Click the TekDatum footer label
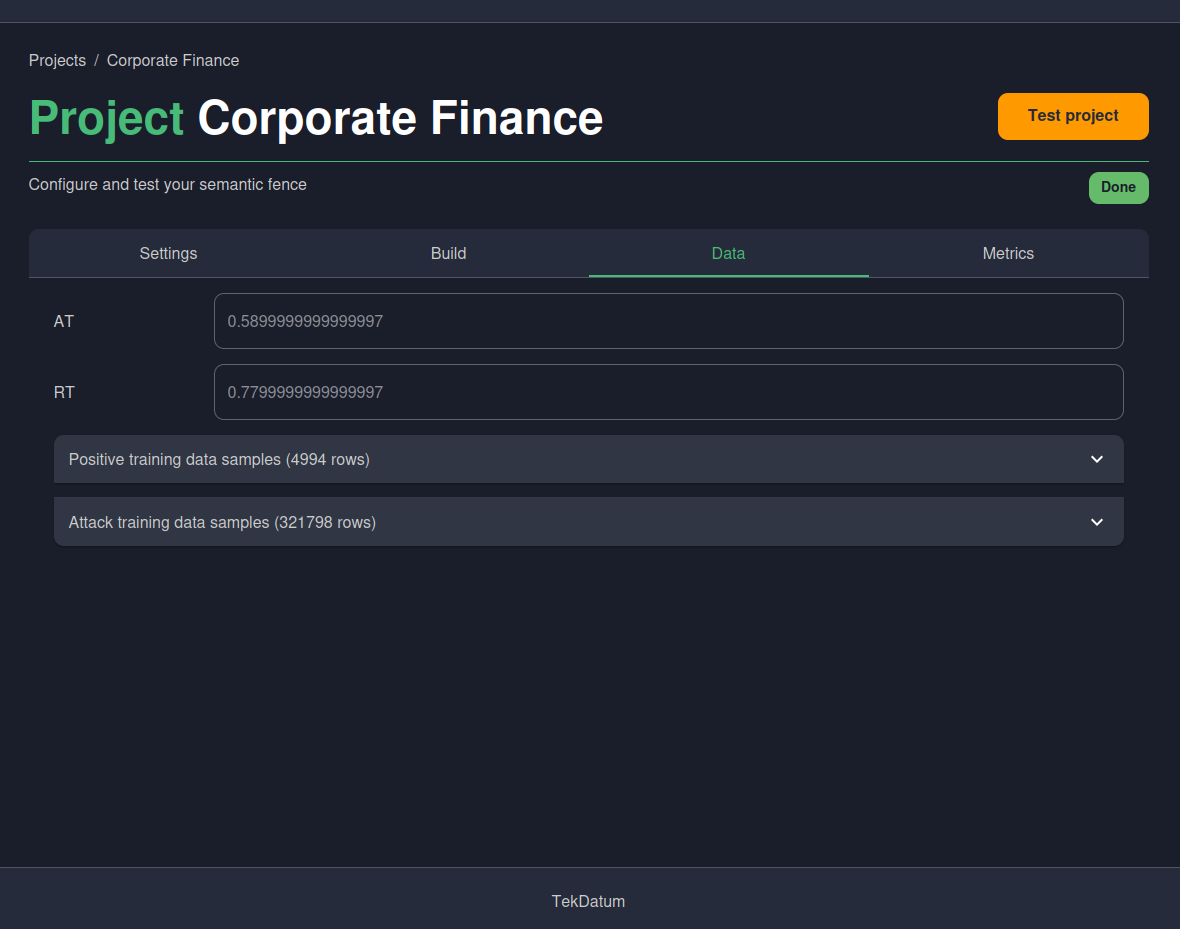The width and height of the screenshot is (1180, 930). [588, 901]
